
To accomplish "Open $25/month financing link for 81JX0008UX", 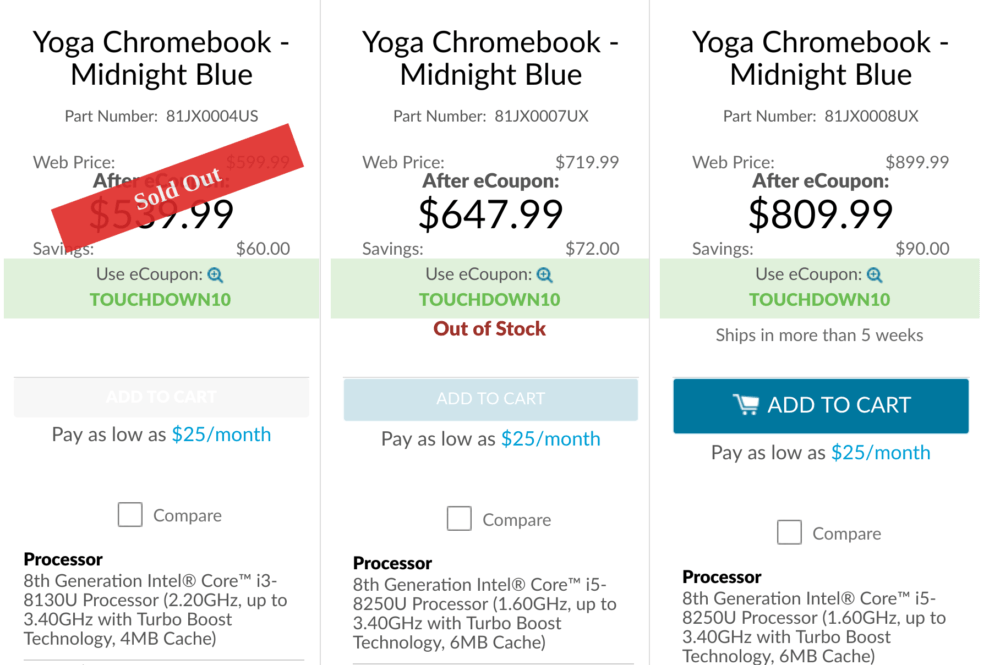I will pos(881,453).
